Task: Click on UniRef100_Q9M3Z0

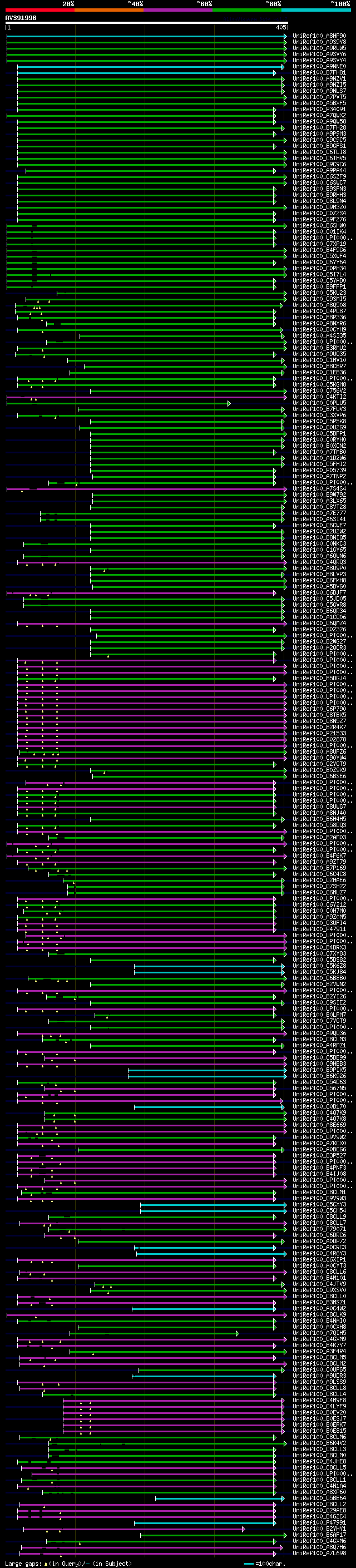Action: coord(319,207)
